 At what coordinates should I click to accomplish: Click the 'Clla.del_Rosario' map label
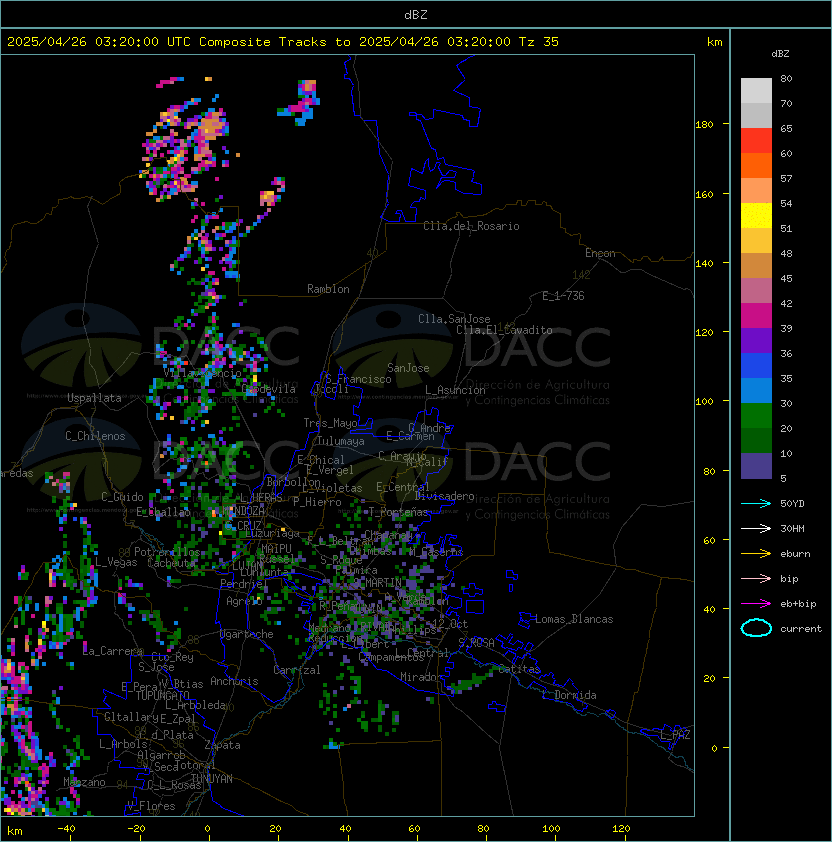(471, 226)
